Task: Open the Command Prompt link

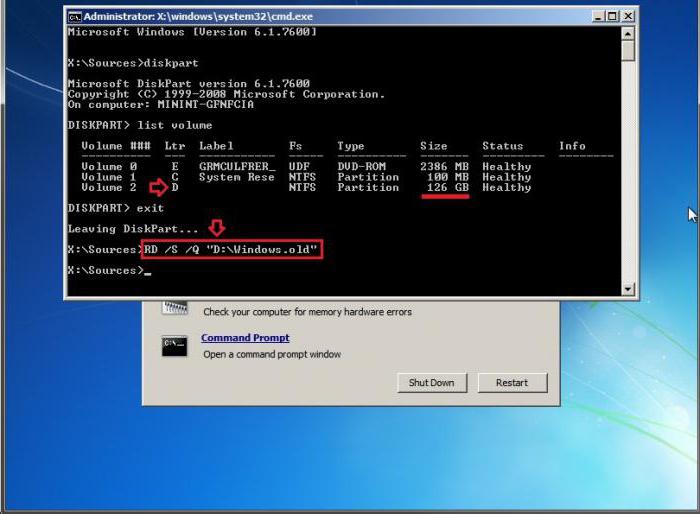Action: pyautogui.click(x=245, y=338)
